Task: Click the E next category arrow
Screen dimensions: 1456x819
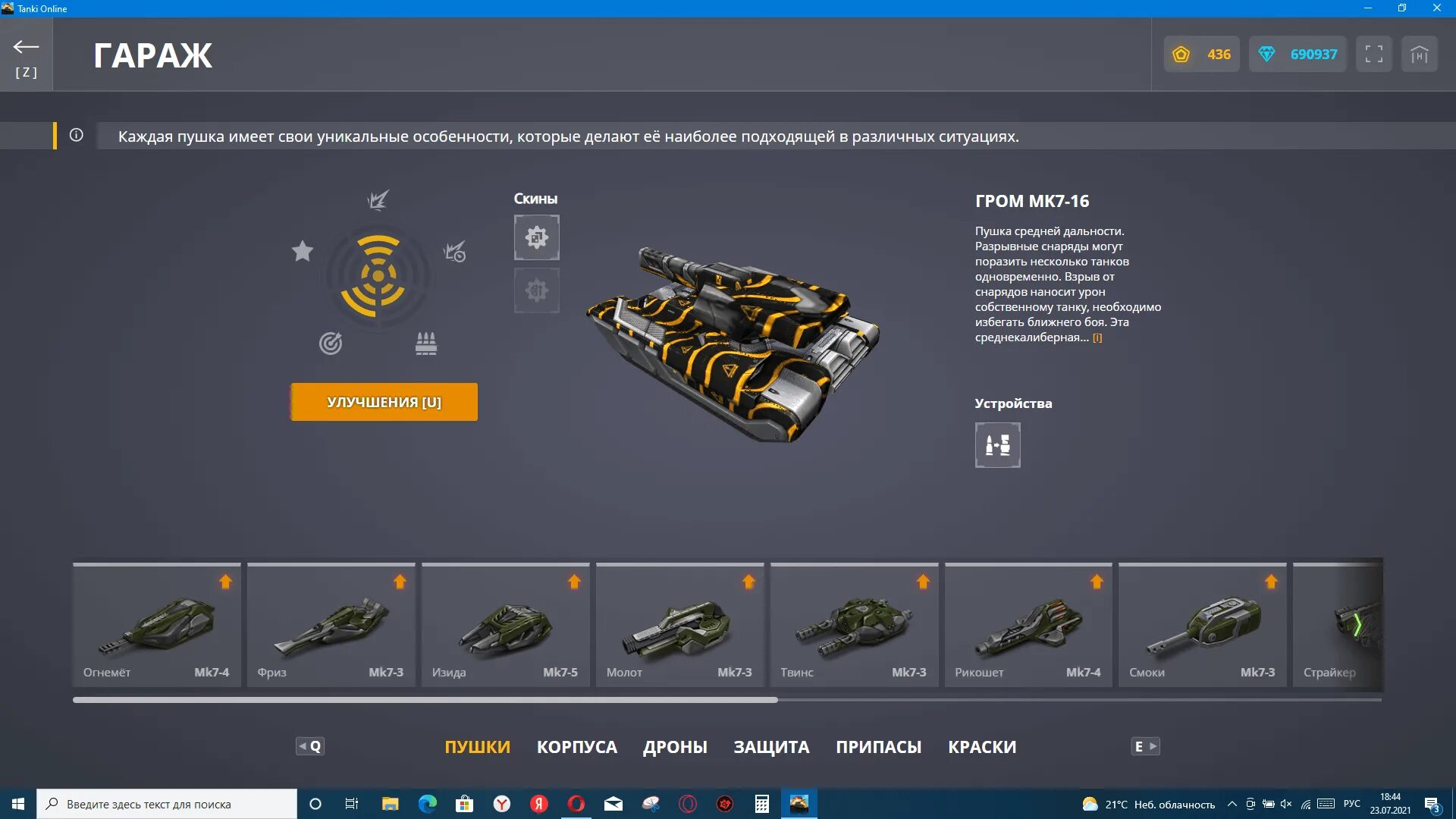Action: click(1145, 746)
